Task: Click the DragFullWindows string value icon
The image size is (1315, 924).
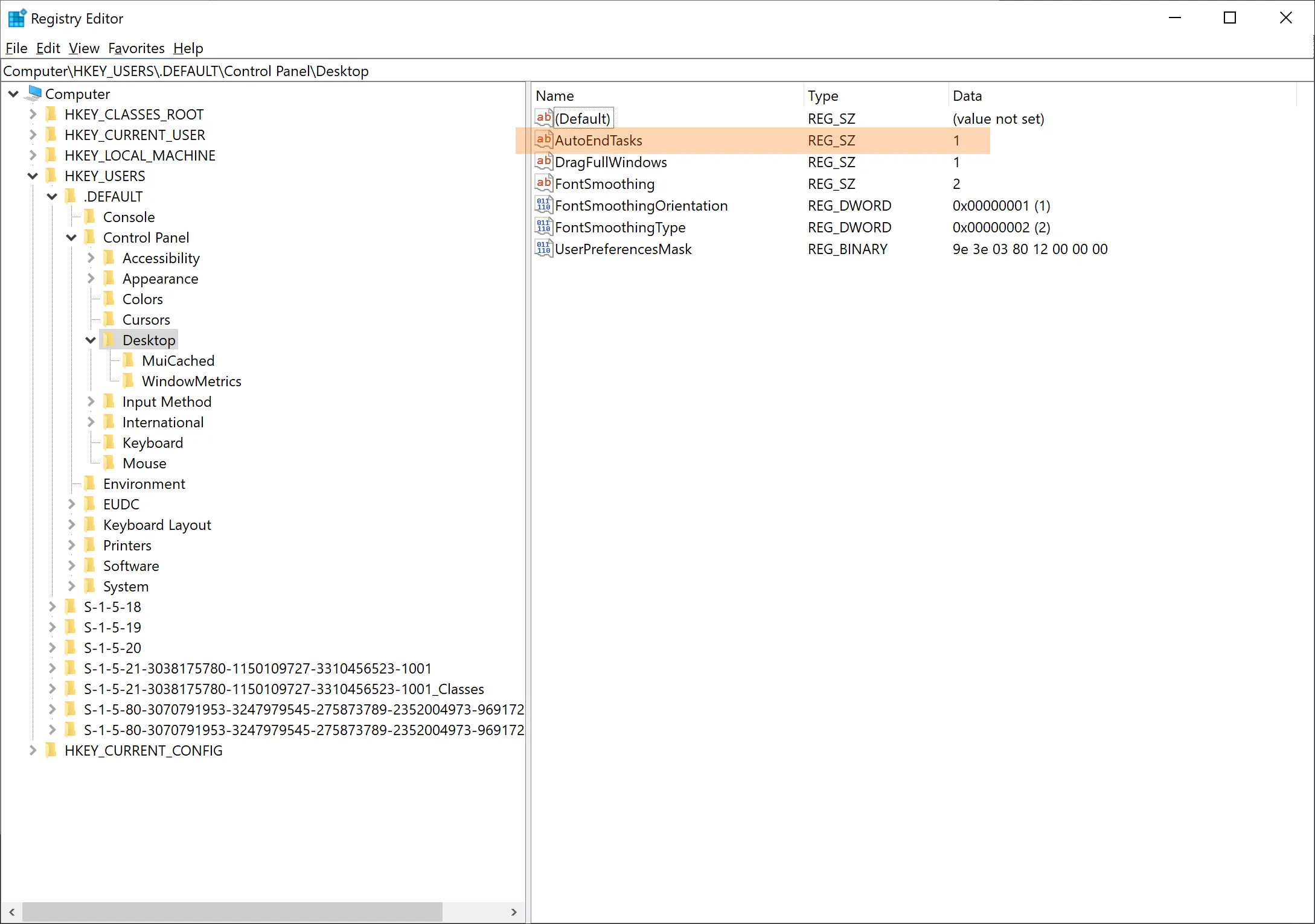Action: click(543, 162)
